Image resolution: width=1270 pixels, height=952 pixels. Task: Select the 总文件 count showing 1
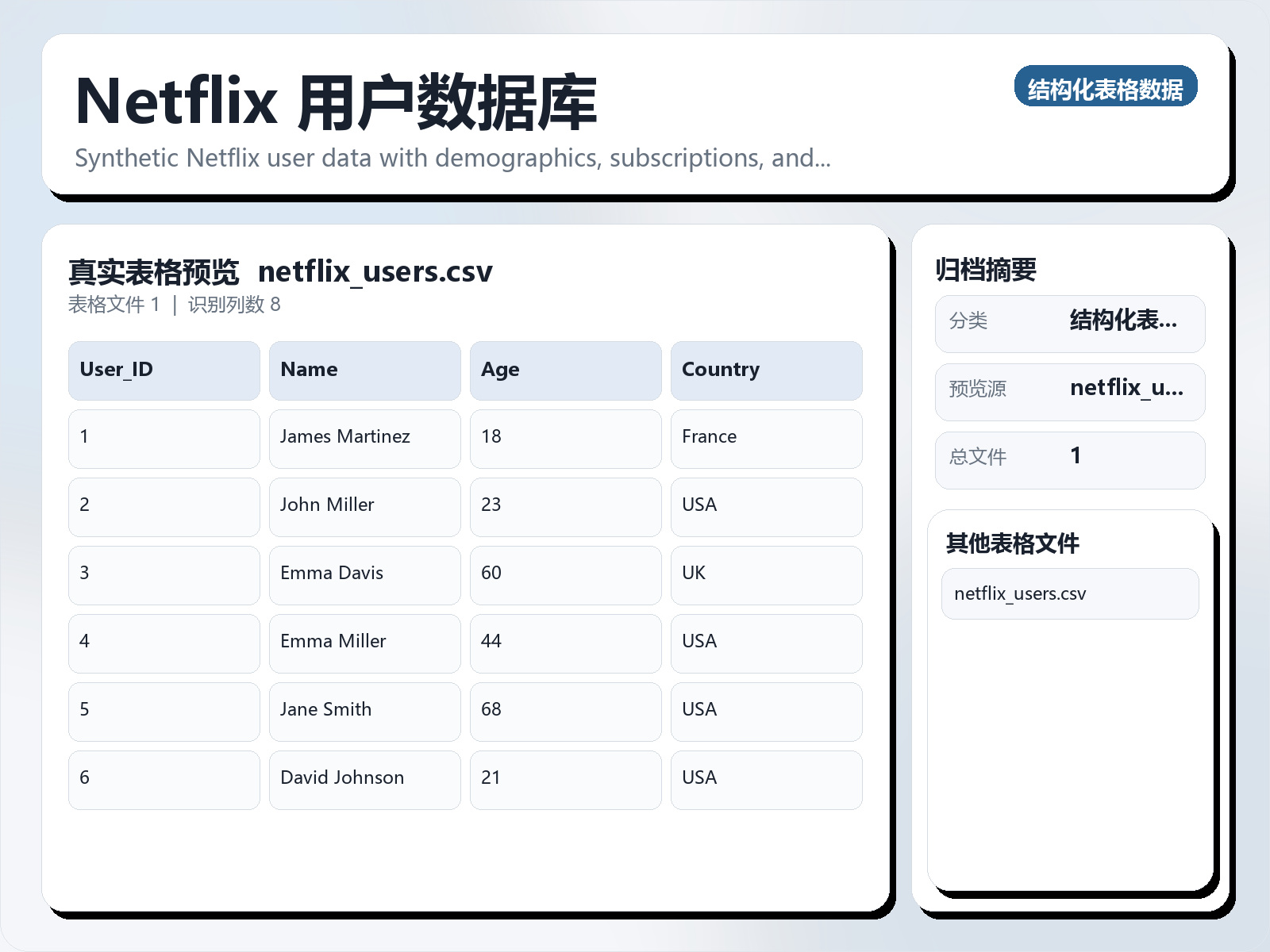click(x=1070, y=459)
